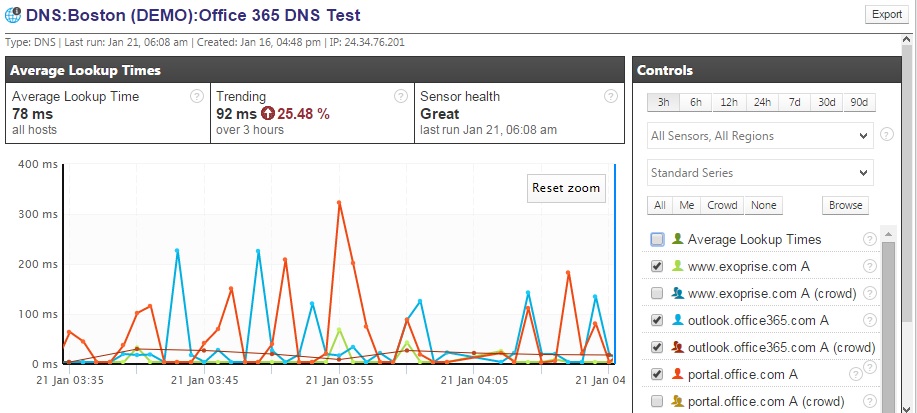
Task: Click the page scrollbar up arrow
Action: pyautogui.click(x=907, y=40)
